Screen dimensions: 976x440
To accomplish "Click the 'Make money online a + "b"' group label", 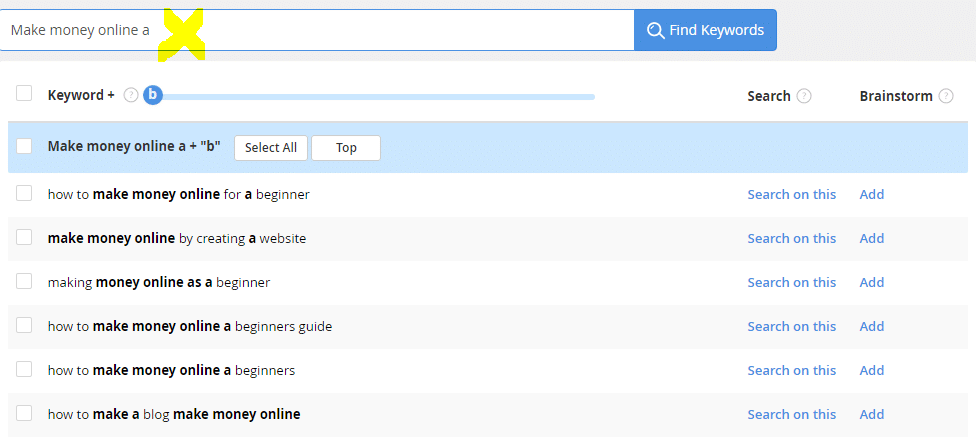I will click(x=134, y=147).
